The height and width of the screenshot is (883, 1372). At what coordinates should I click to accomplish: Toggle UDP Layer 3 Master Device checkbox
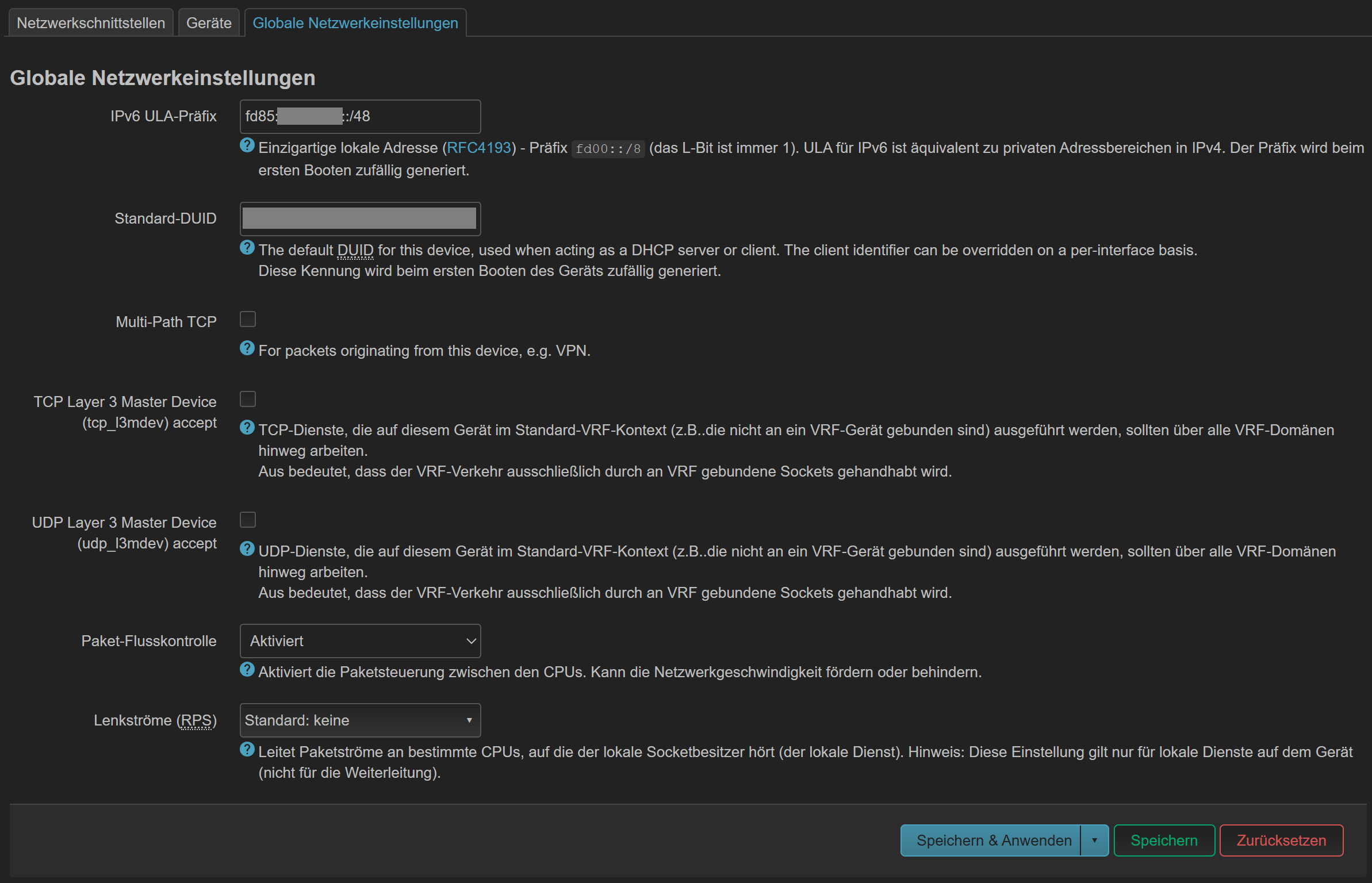[248, 520]
